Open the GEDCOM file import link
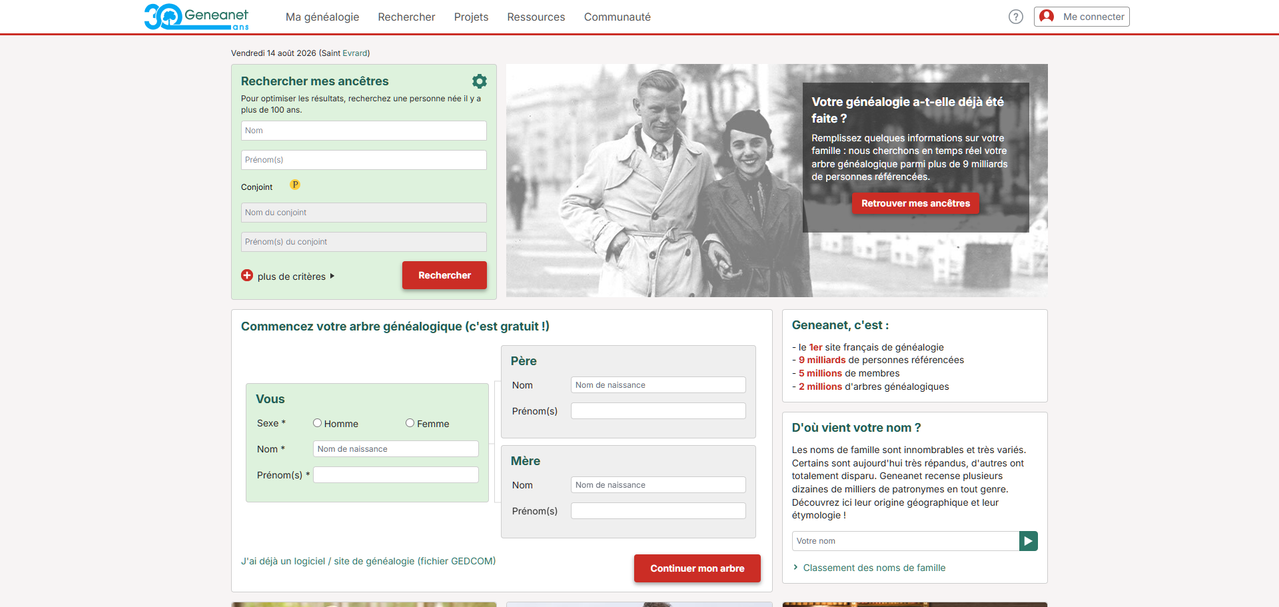This screenshot has height=607, width=1279. [x=368, y=561]
